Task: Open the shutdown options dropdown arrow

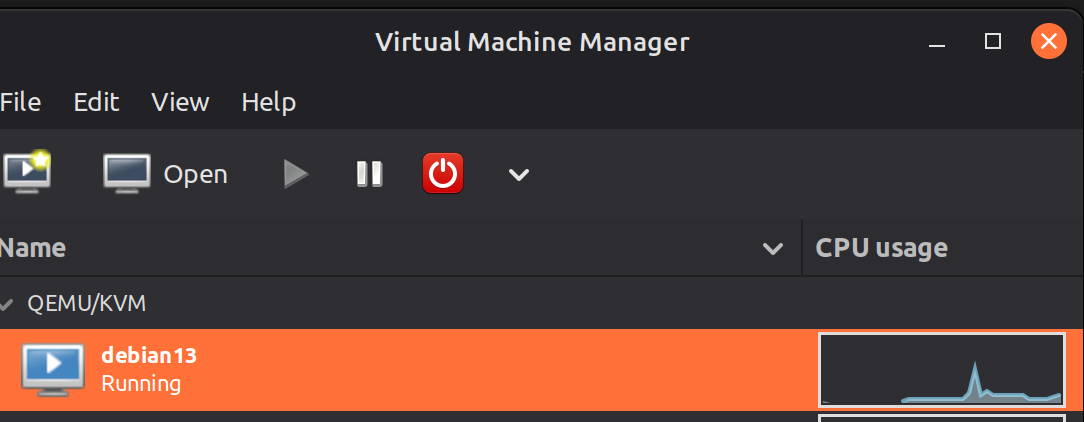Action: pyautogui.click(x=518, y=175)
